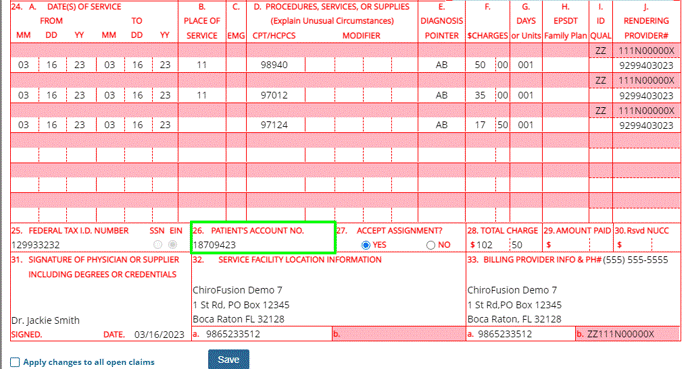The width and height of the screenshot is (688, 369).
Task: Click EPSDT Family Plan field for 98940
Action: pyautogui.click(x=566, y=65)
